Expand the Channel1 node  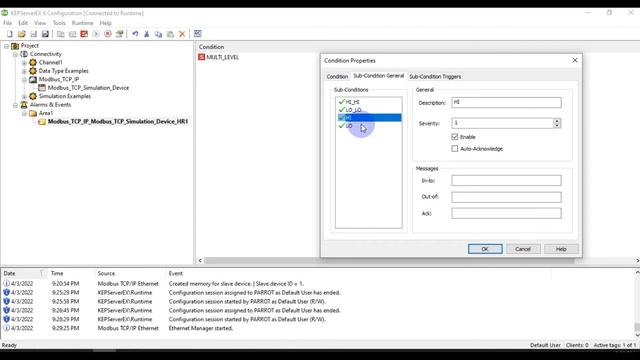pyautogui.click(x=24, y=63)
